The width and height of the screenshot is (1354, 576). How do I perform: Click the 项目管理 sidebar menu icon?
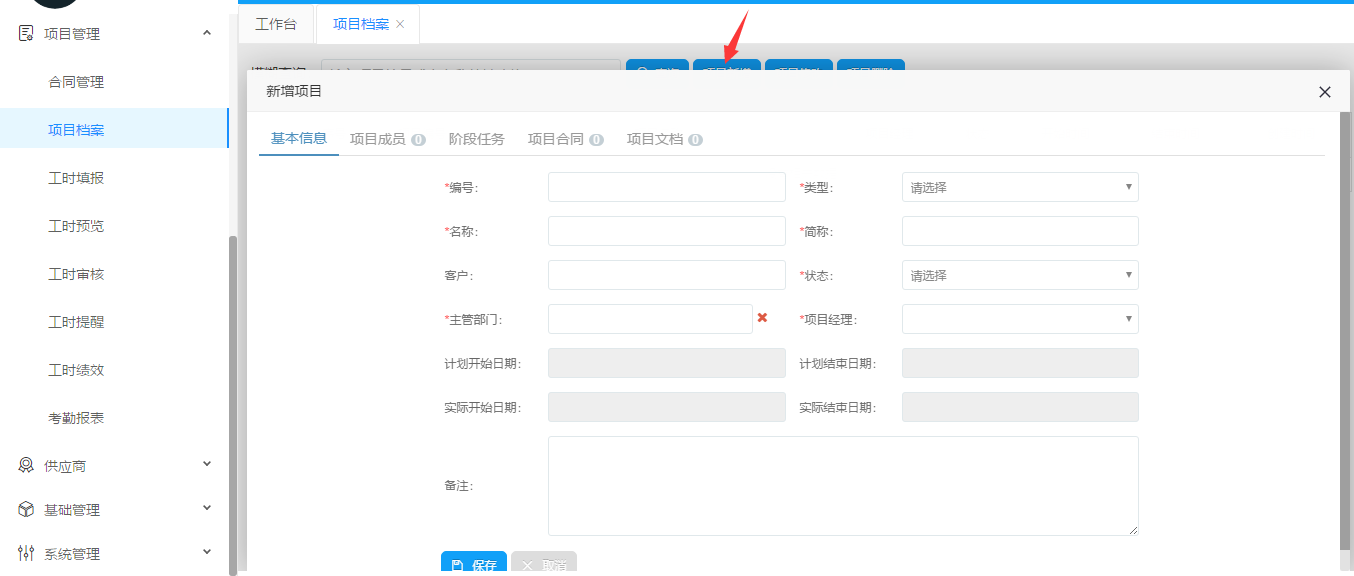coord(26,33)
